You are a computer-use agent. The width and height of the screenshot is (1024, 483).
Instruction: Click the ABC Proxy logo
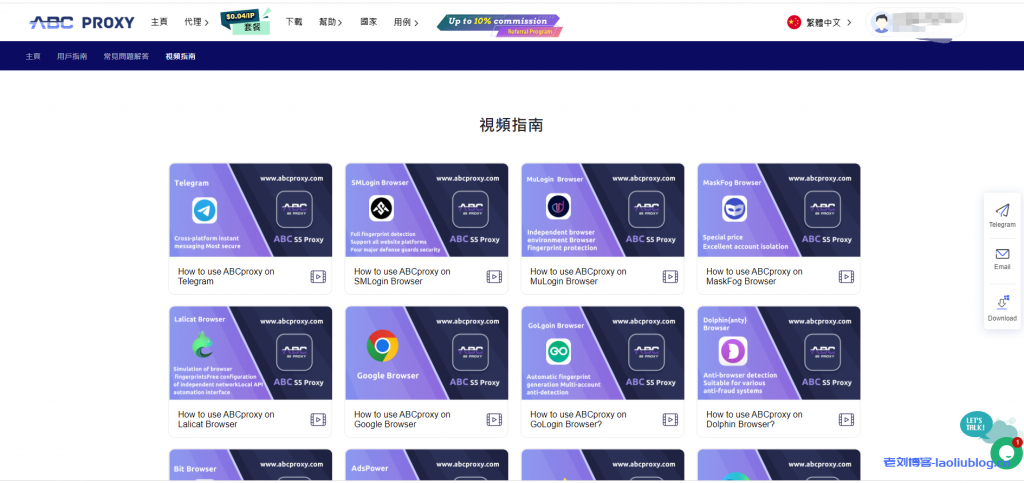point(82,22)
